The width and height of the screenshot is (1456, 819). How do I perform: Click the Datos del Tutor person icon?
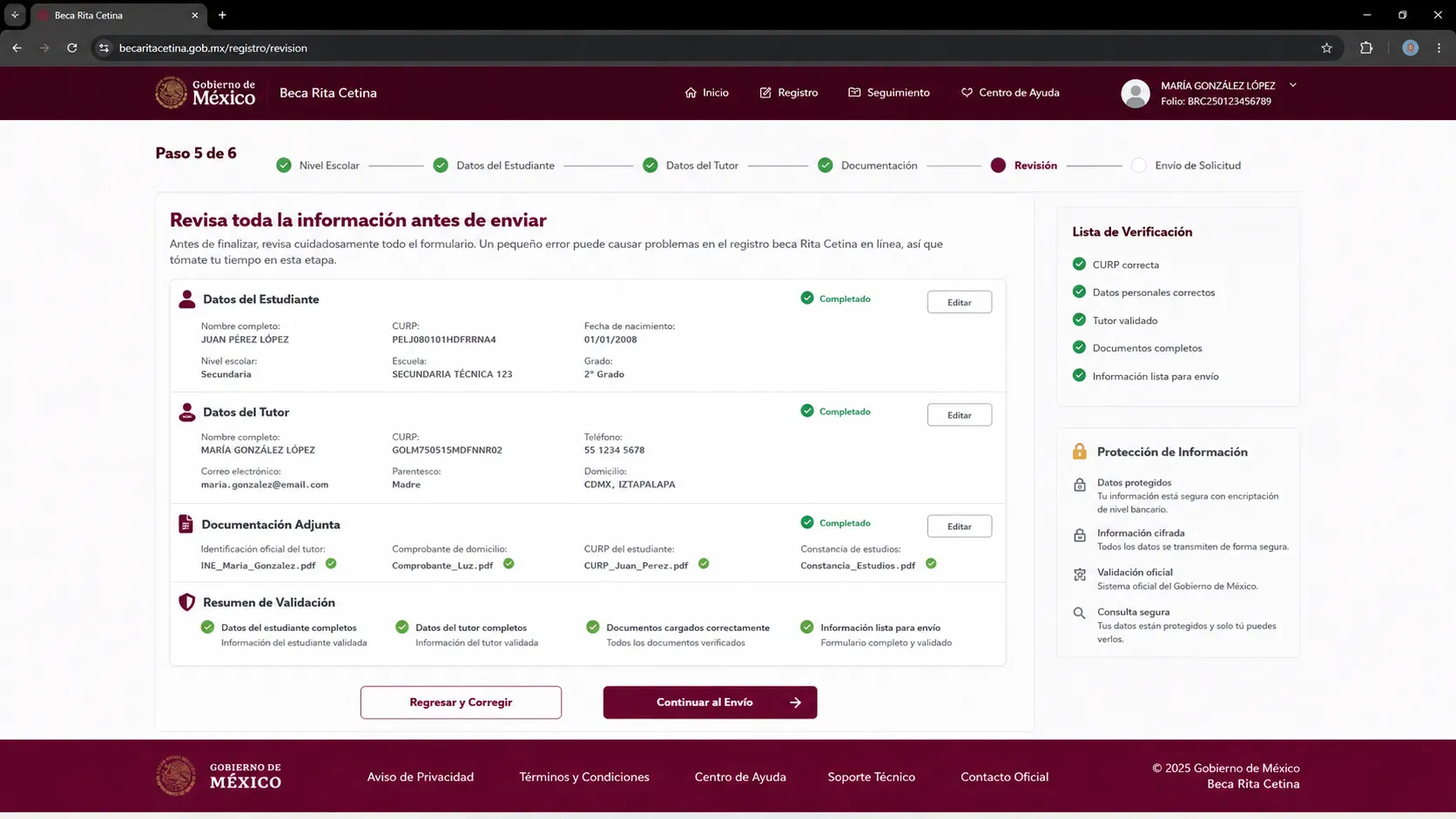click(x=186, y=413)
